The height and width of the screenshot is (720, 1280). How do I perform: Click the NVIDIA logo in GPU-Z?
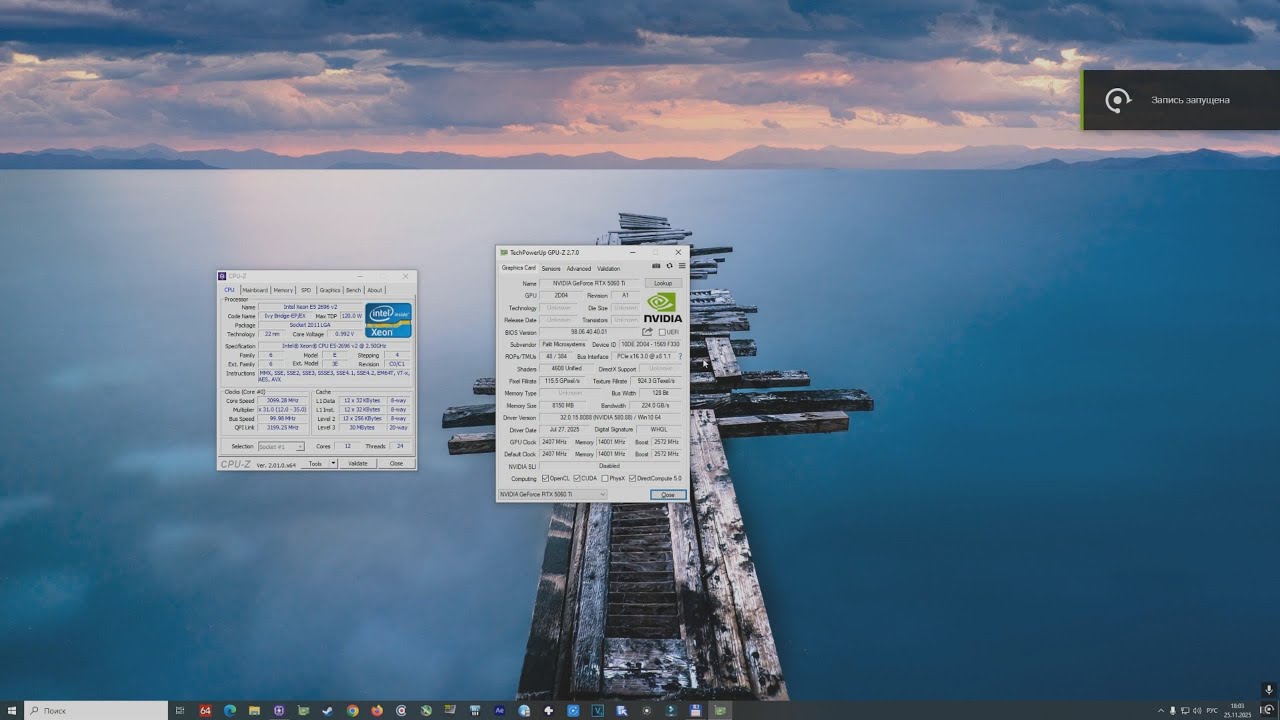[663, 307]
